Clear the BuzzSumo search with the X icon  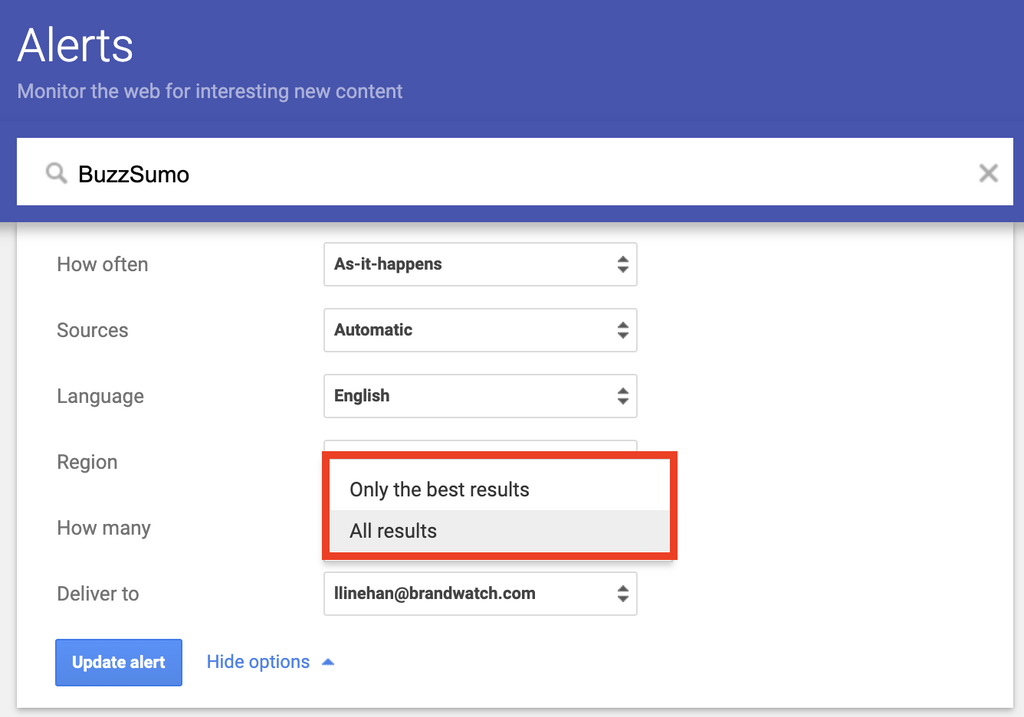point(988,173)
